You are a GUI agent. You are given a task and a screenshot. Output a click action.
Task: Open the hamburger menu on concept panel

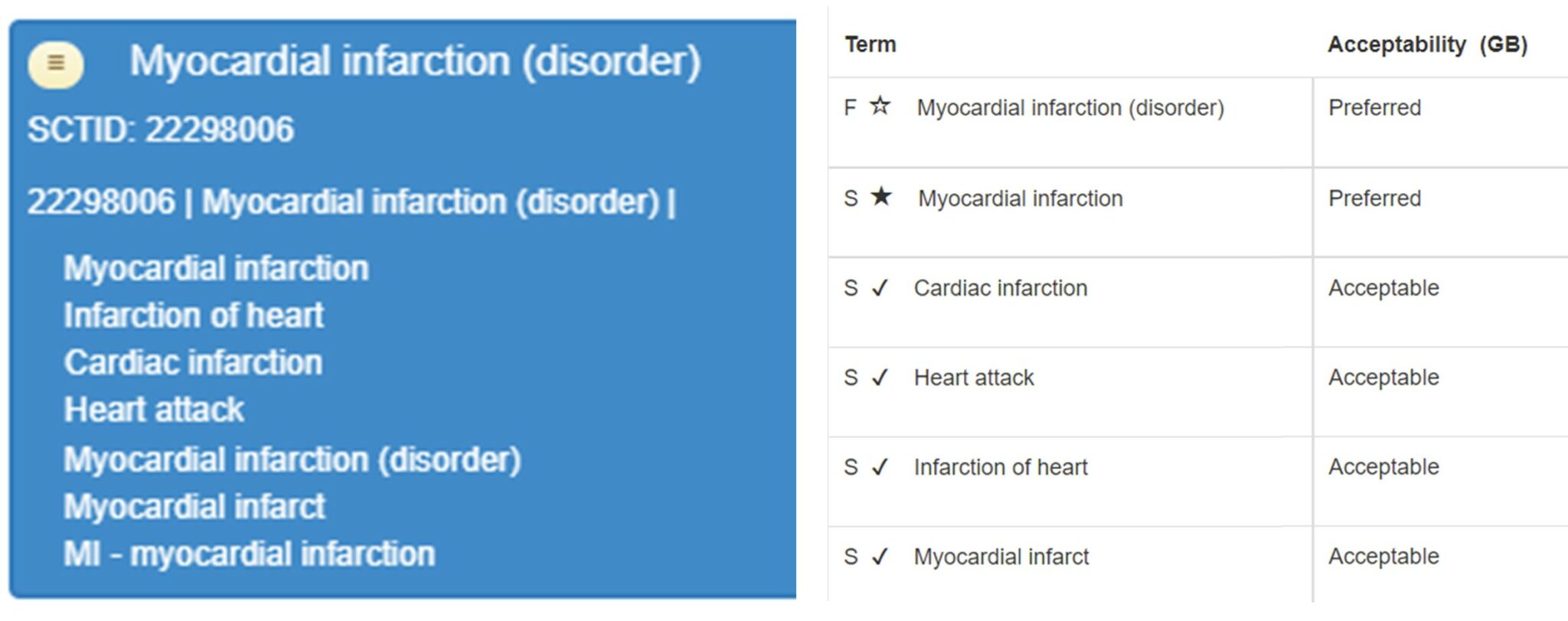54,64
